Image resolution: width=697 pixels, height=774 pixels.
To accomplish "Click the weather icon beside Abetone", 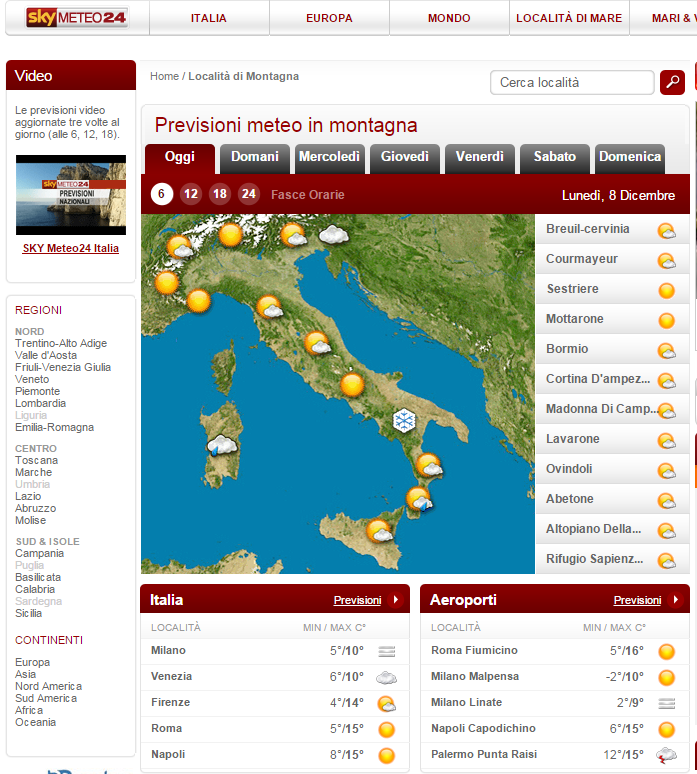I will click(666, 501).
